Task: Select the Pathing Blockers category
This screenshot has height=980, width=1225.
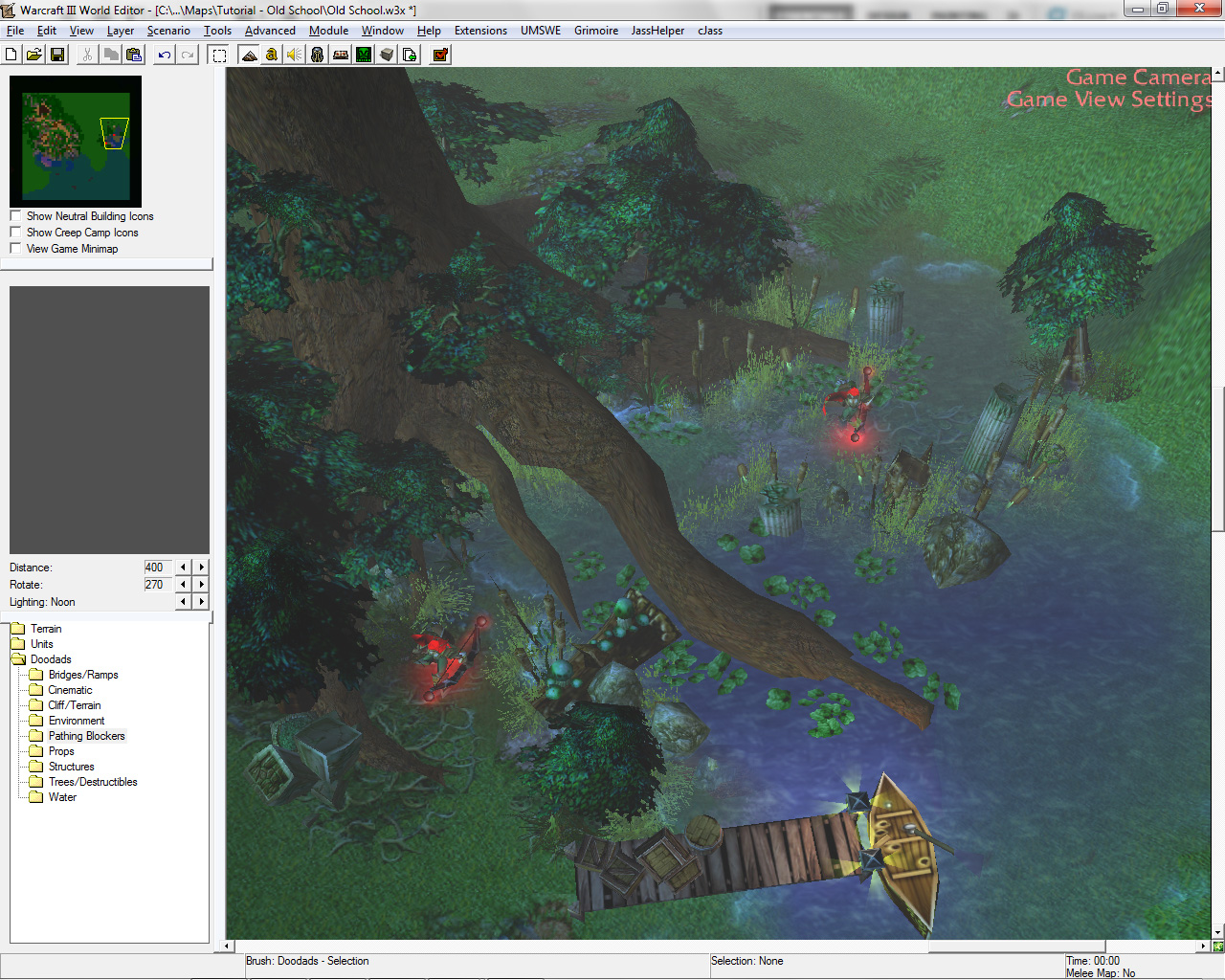Action: [x=87, y=736]
